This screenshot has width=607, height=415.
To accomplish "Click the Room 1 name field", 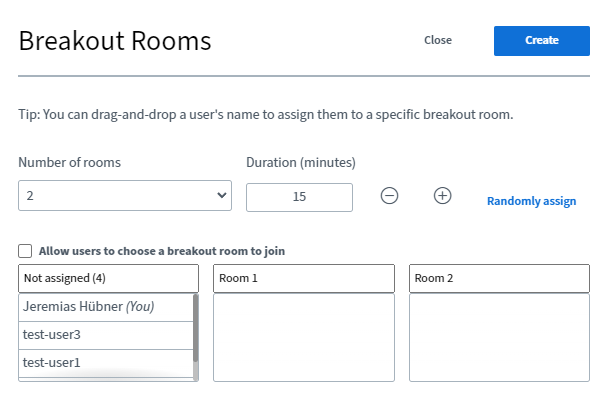I will pos(304,278).
